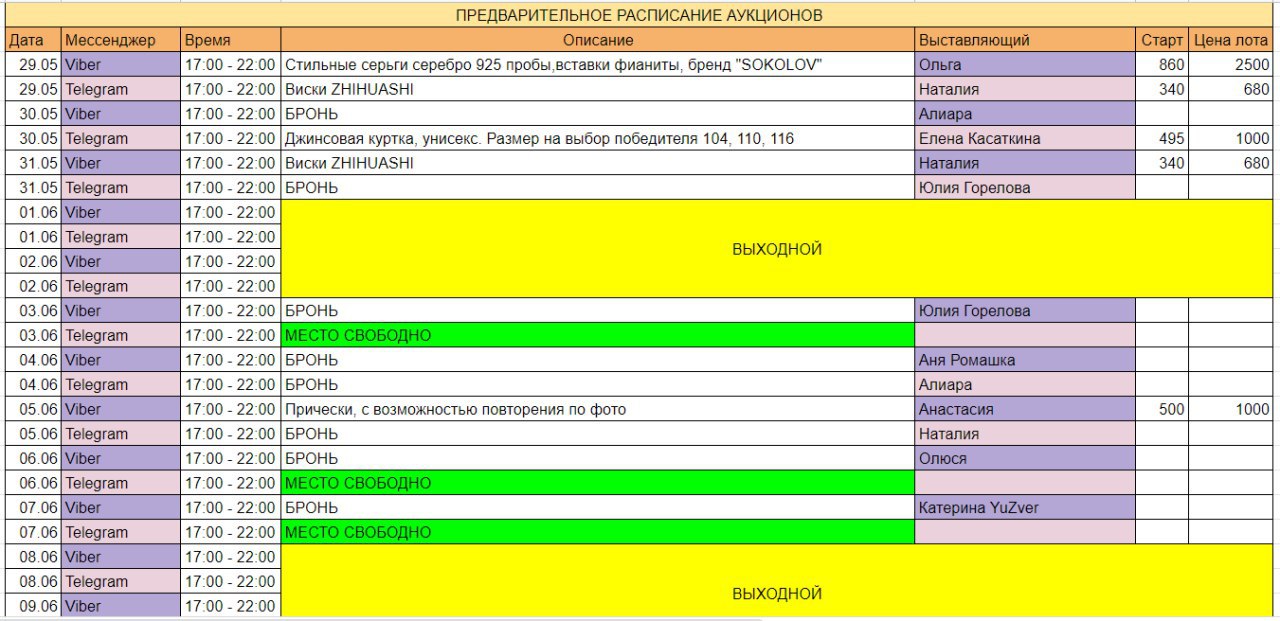Select the 'Цена лота' column header
Screen dimensions: 1280x621
tap(1232, 40)
